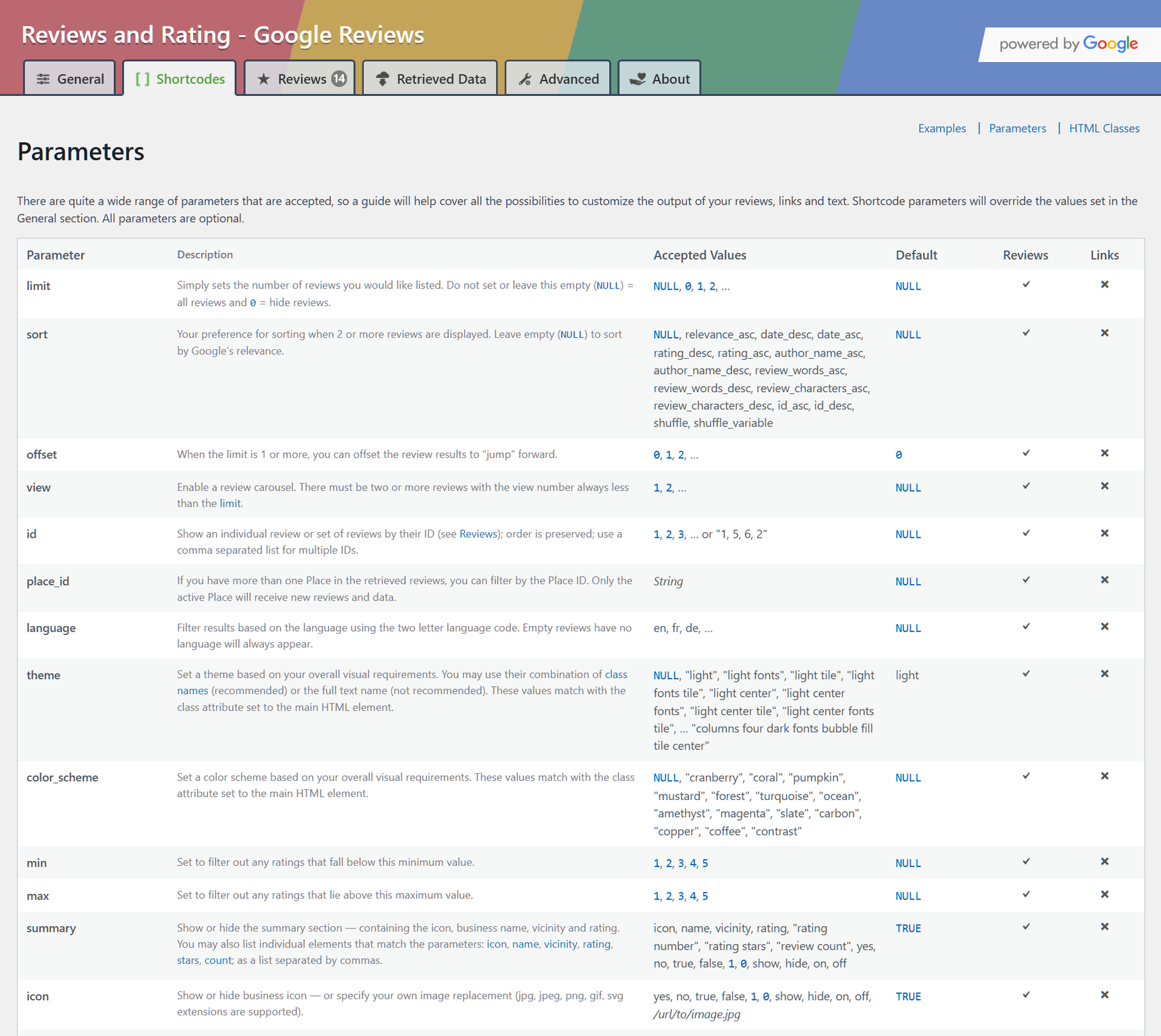Click the Reviews checkmark in language row
1161x1036 pixels.
pos(1026,627)
